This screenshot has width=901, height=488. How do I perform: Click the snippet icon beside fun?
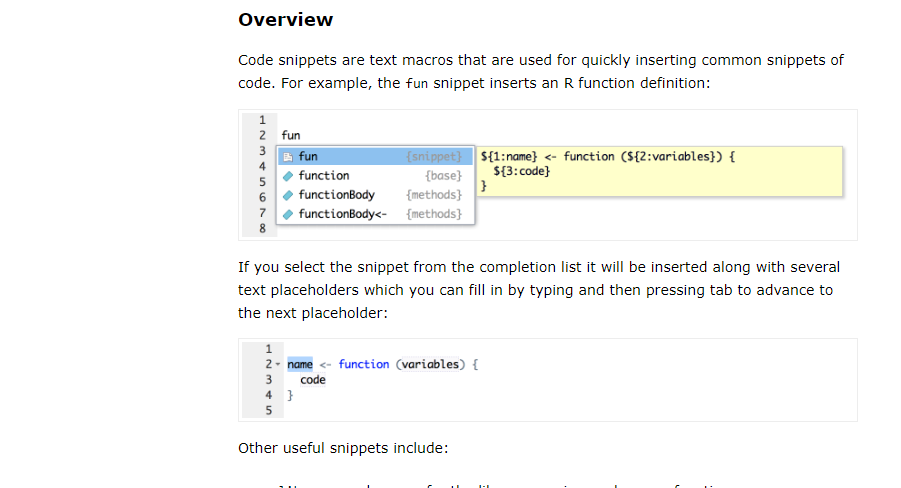[288, 157]
